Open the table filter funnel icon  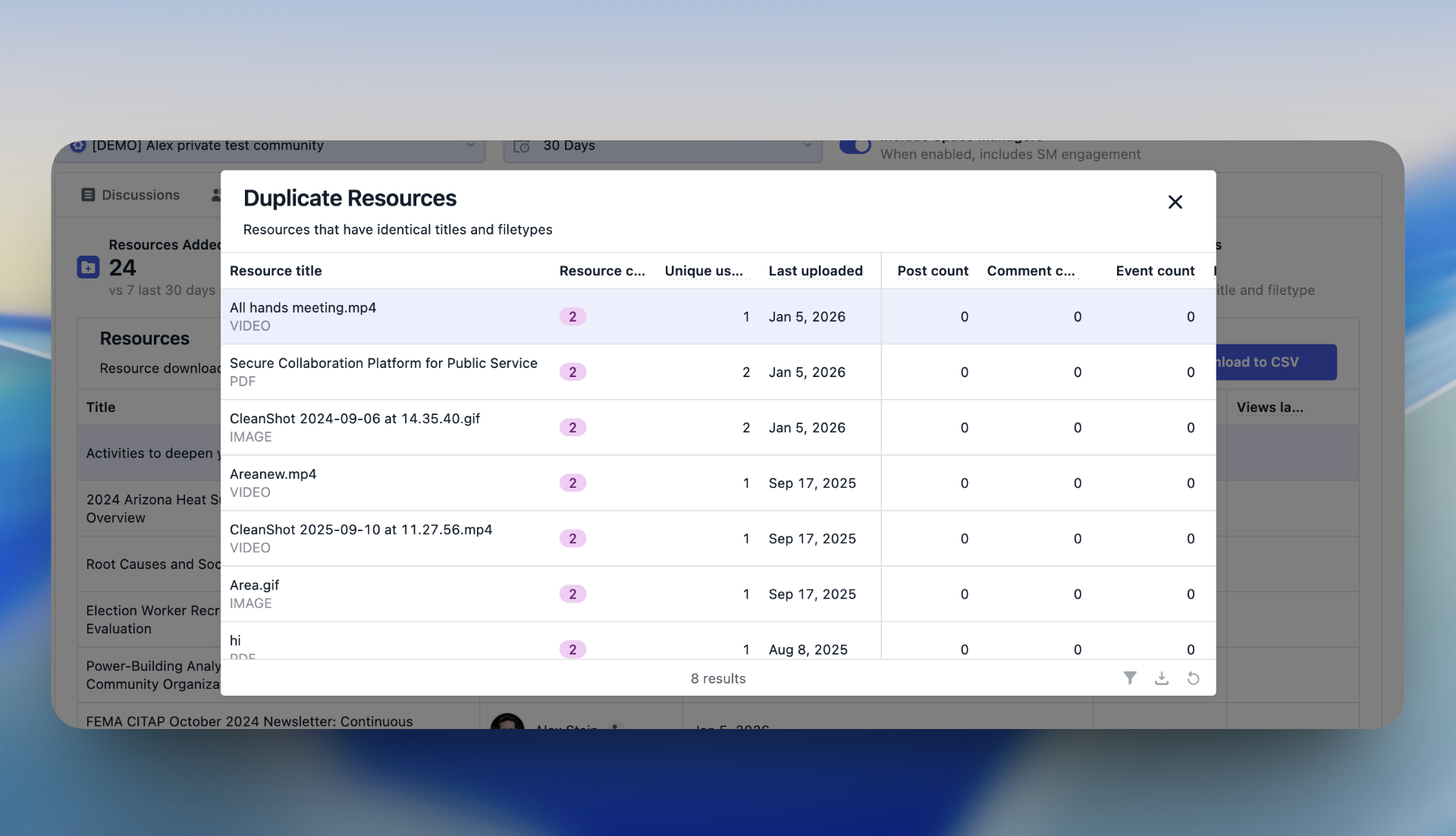point(1129,678)
